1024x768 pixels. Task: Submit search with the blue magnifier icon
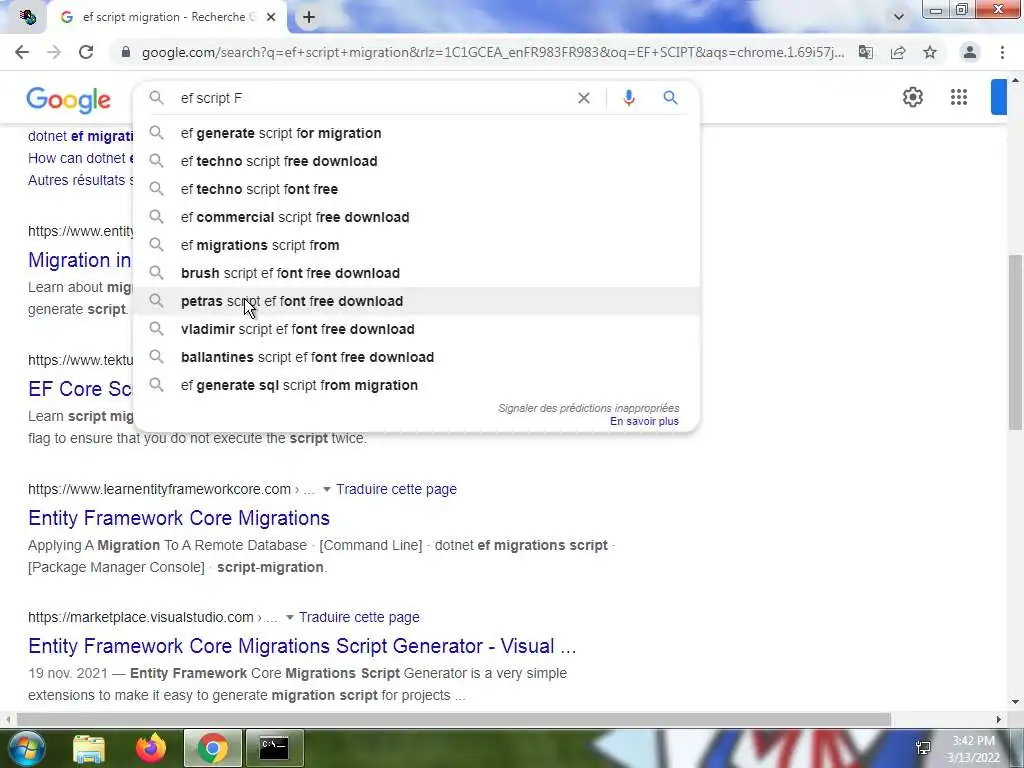click(x=670, y=98)
